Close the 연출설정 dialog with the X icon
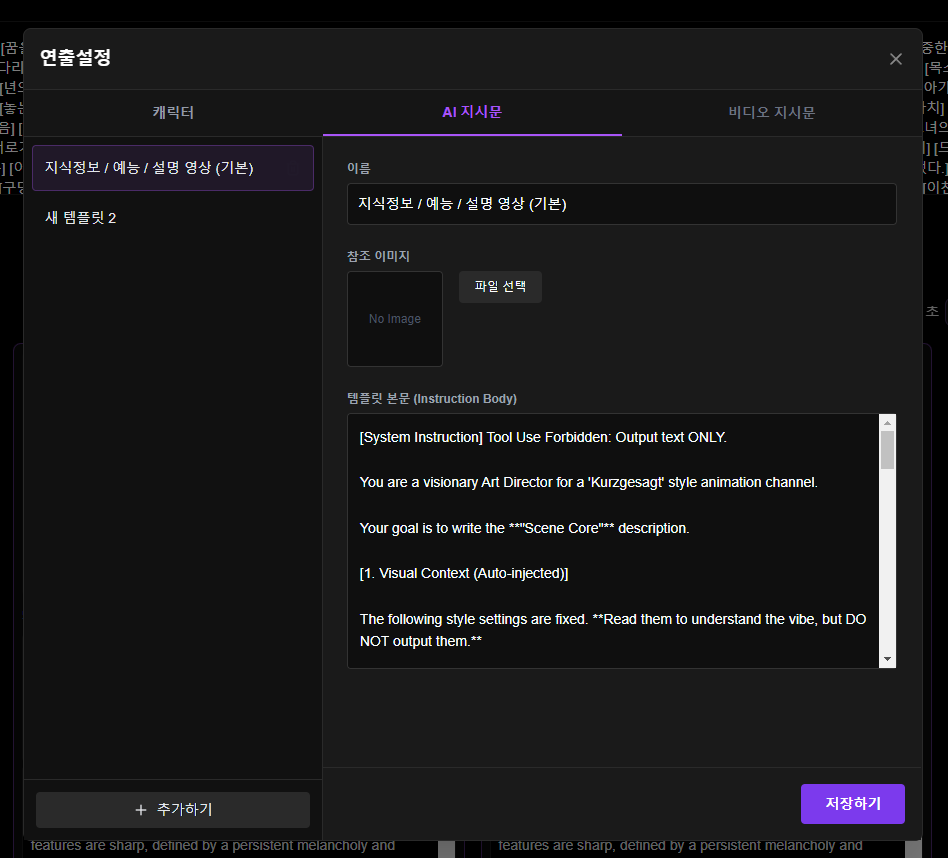 click(x=895, y=59)
